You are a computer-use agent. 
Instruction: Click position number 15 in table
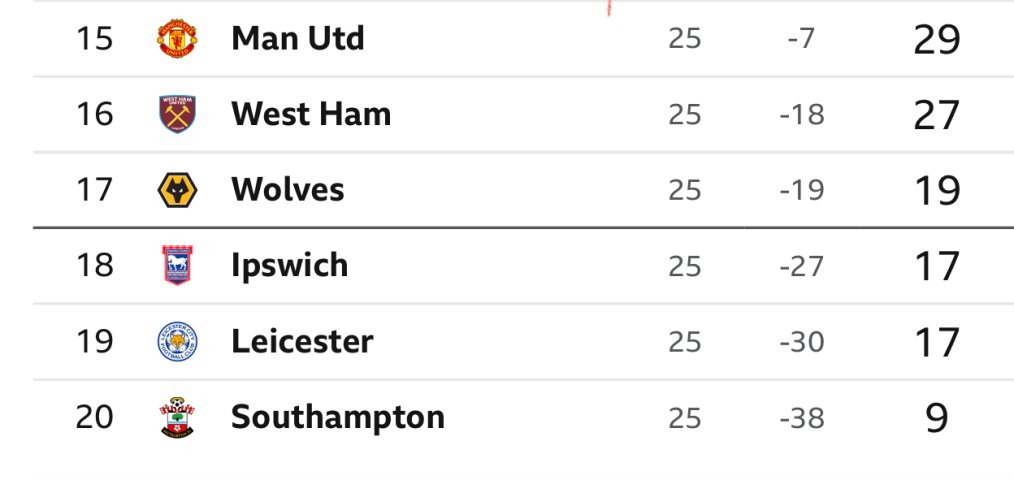94,39
